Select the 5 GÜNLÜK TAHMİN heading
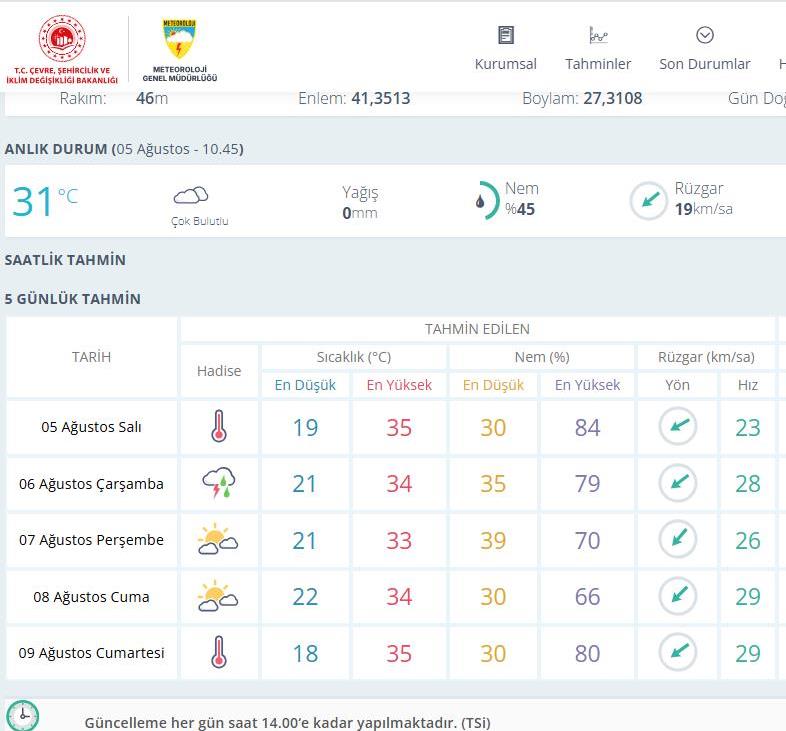Viewport: 786px width, 731px height. pos(72,299)
